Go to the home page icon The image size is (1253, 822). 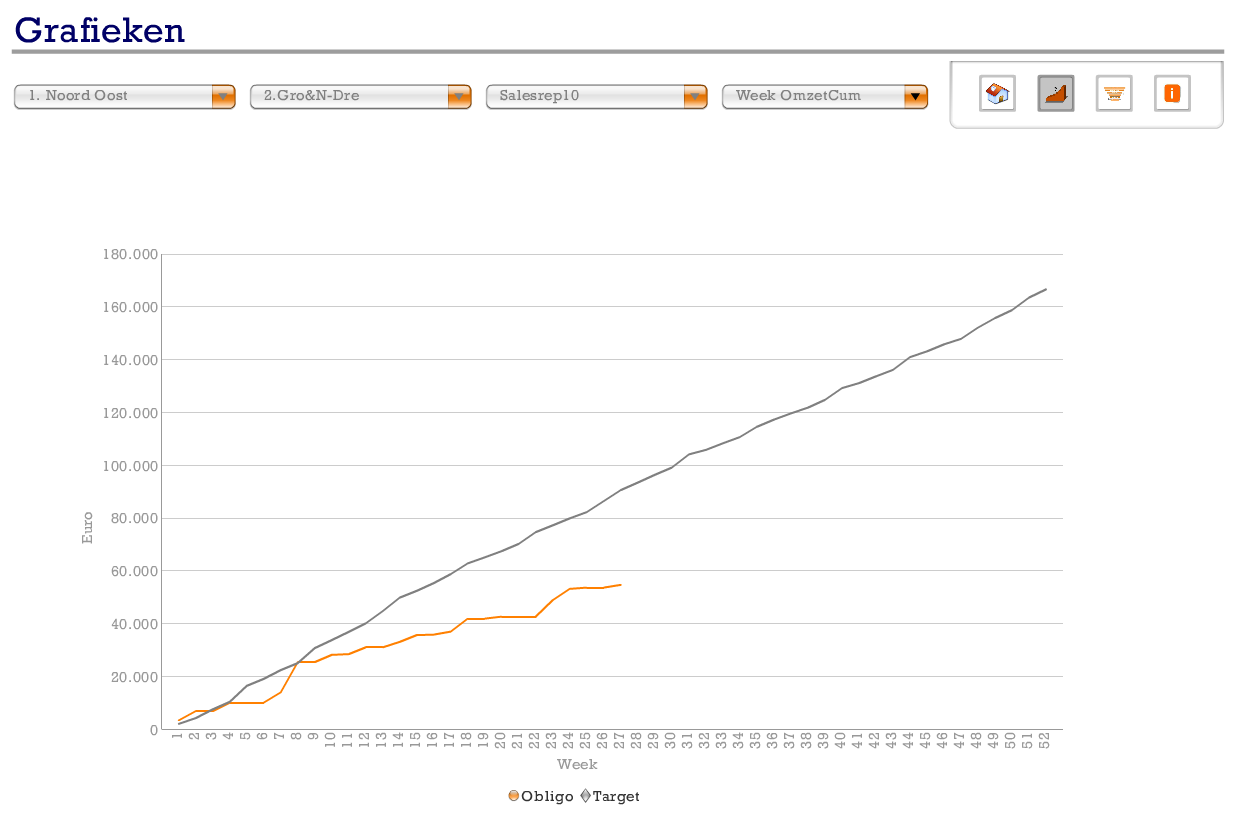(997, 94)
